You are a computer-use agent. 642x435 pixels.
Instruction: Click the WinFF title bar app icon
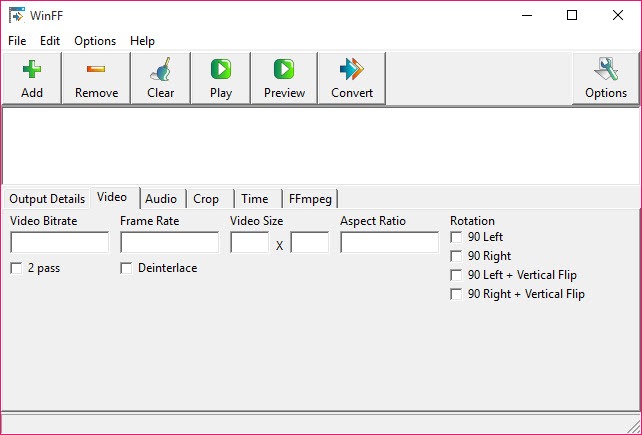[17, 15]
